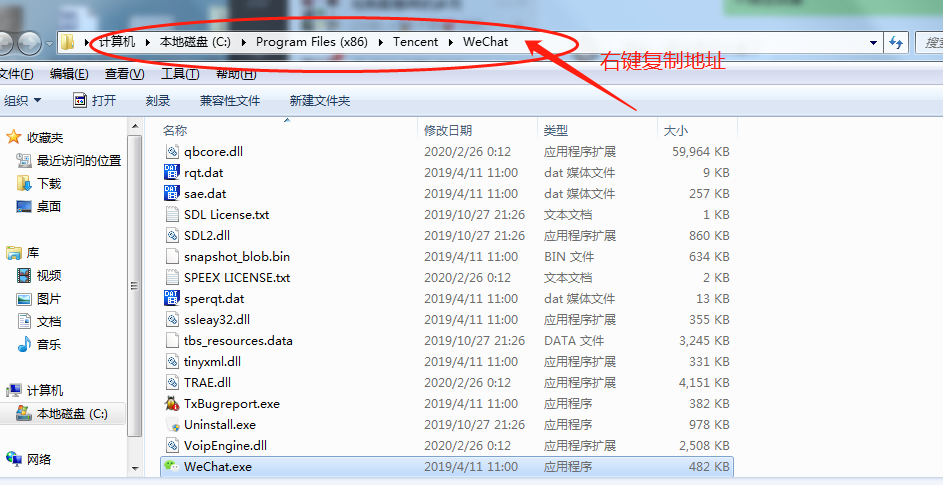
Task: Click the SDL2.dll file icon
Action: click(172, 236)
